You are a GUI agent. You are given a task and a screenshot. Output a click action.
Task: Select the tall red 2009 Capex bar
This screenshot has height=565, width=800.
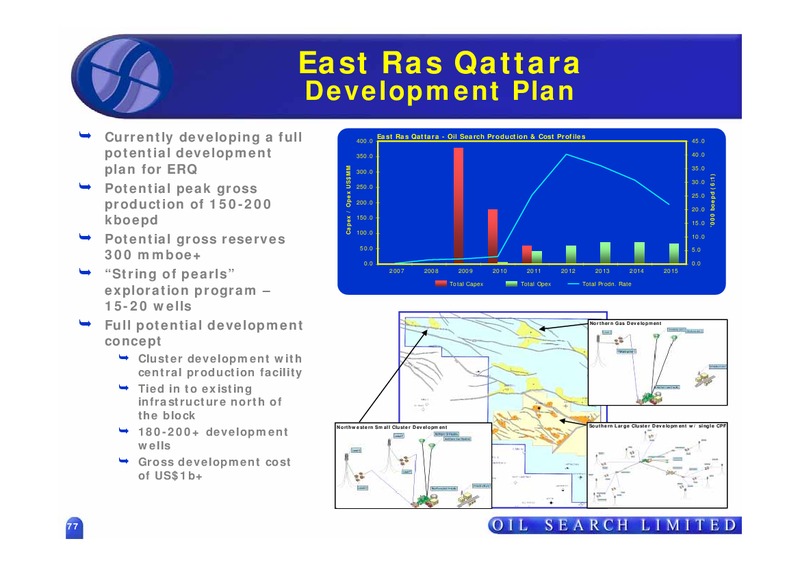tap(458, 206)
